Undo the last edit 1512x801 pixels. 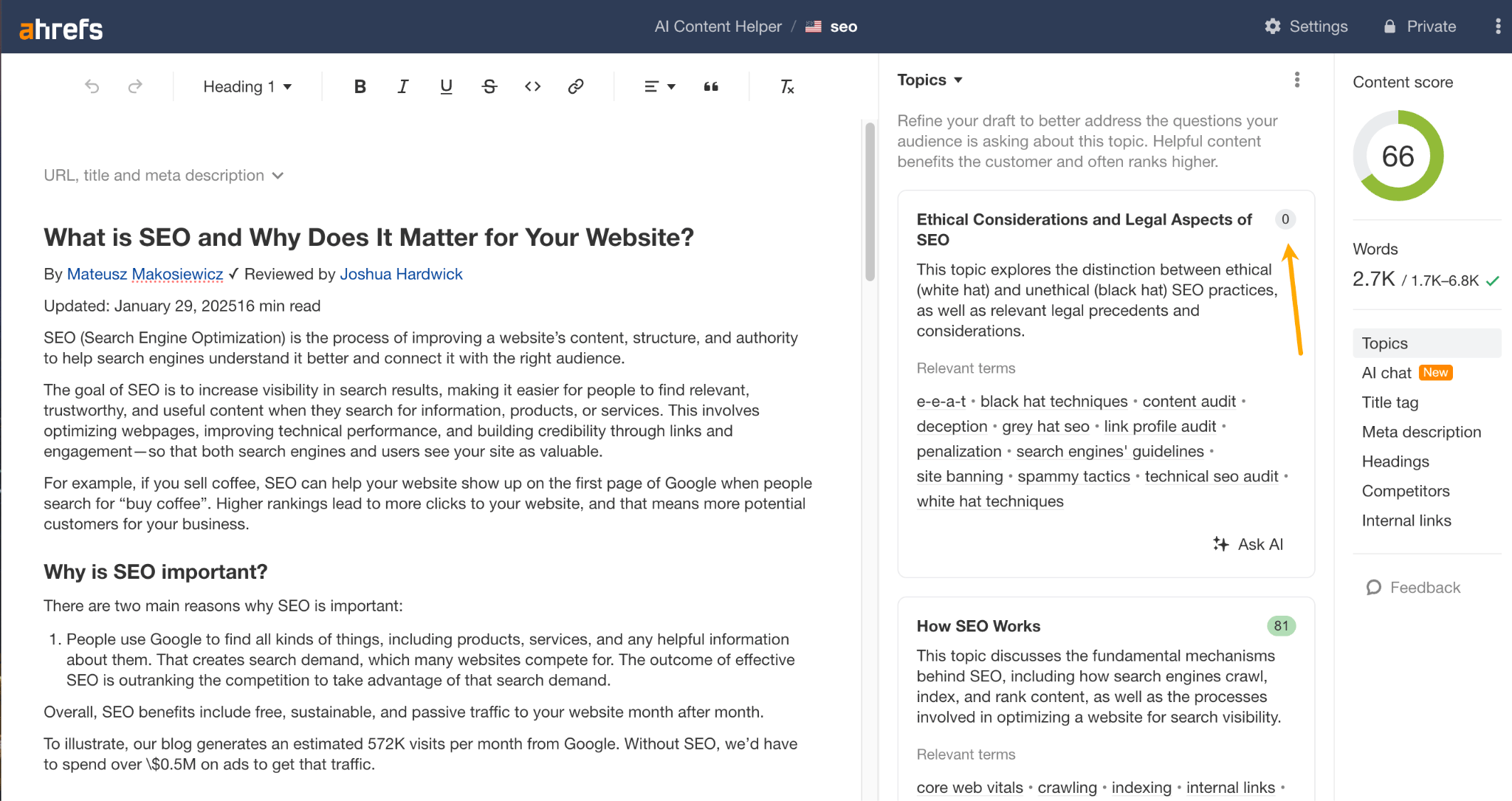[92, 86]
